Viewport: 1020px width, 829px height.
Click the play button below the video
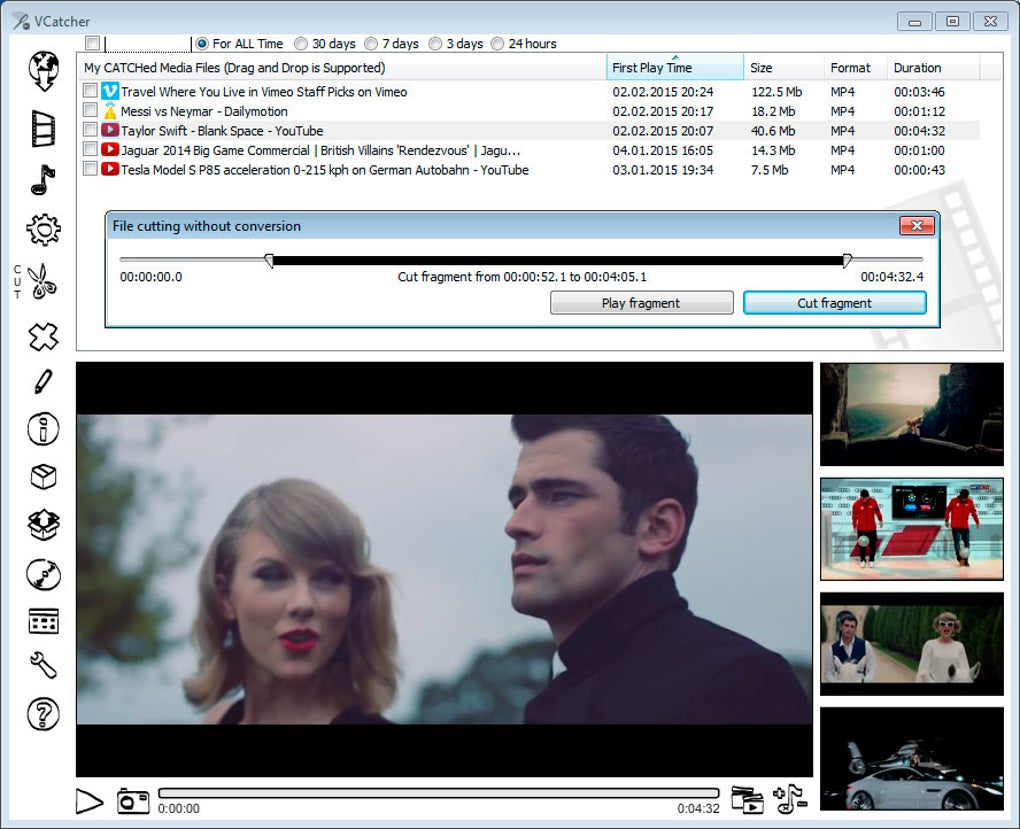click(89, 801)
